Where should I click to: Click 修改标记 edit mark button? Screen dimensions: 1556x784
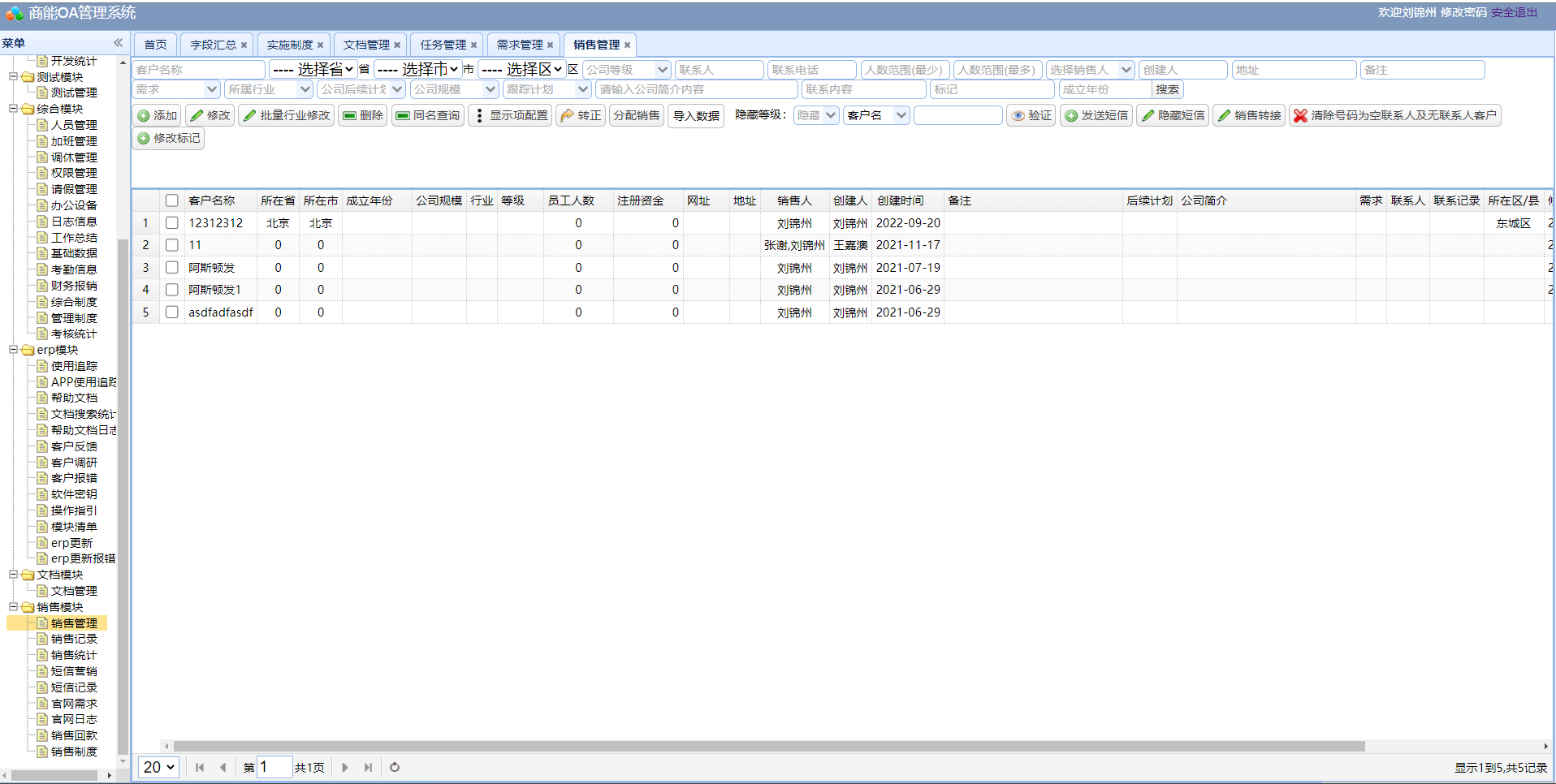point(168,138)
